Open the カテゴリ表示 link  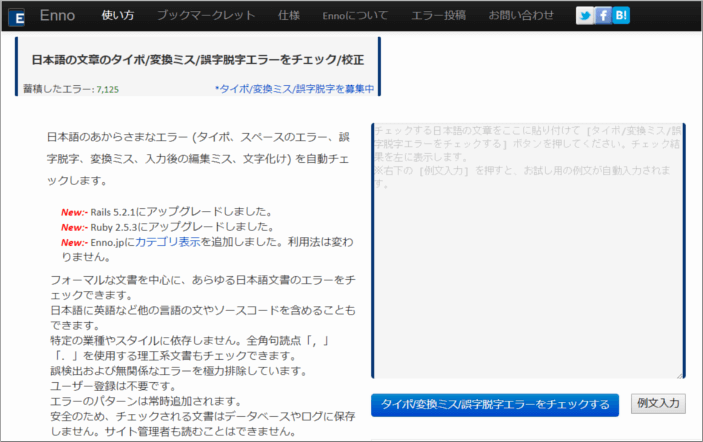[168, 242]
